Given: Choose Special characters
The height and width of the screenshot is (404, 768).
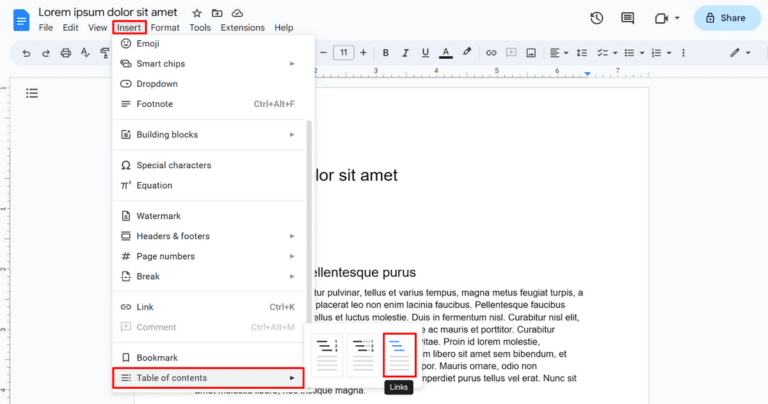Looking at the screenshot, I should tap(209, 165).
